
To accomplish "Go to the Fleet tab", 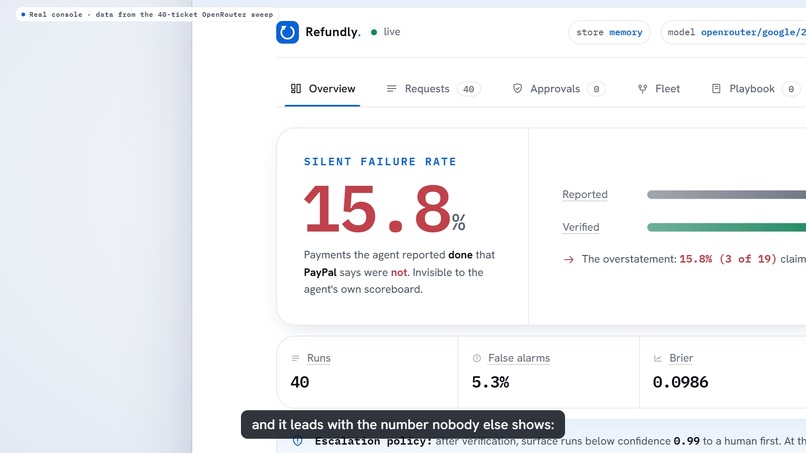I will (658, 88).
